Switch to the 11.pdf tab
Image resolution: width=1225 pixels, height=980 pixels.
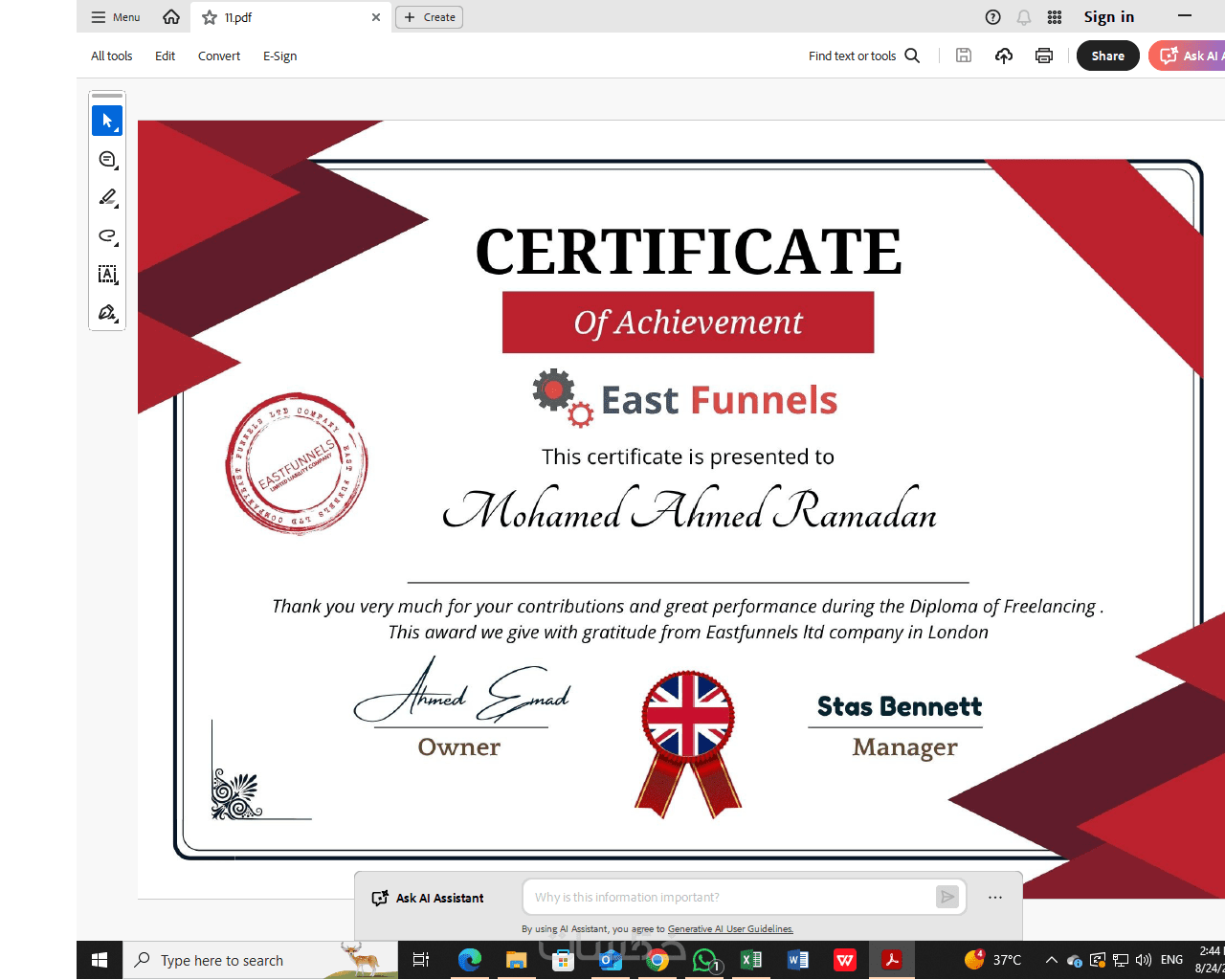pos(291,17)
